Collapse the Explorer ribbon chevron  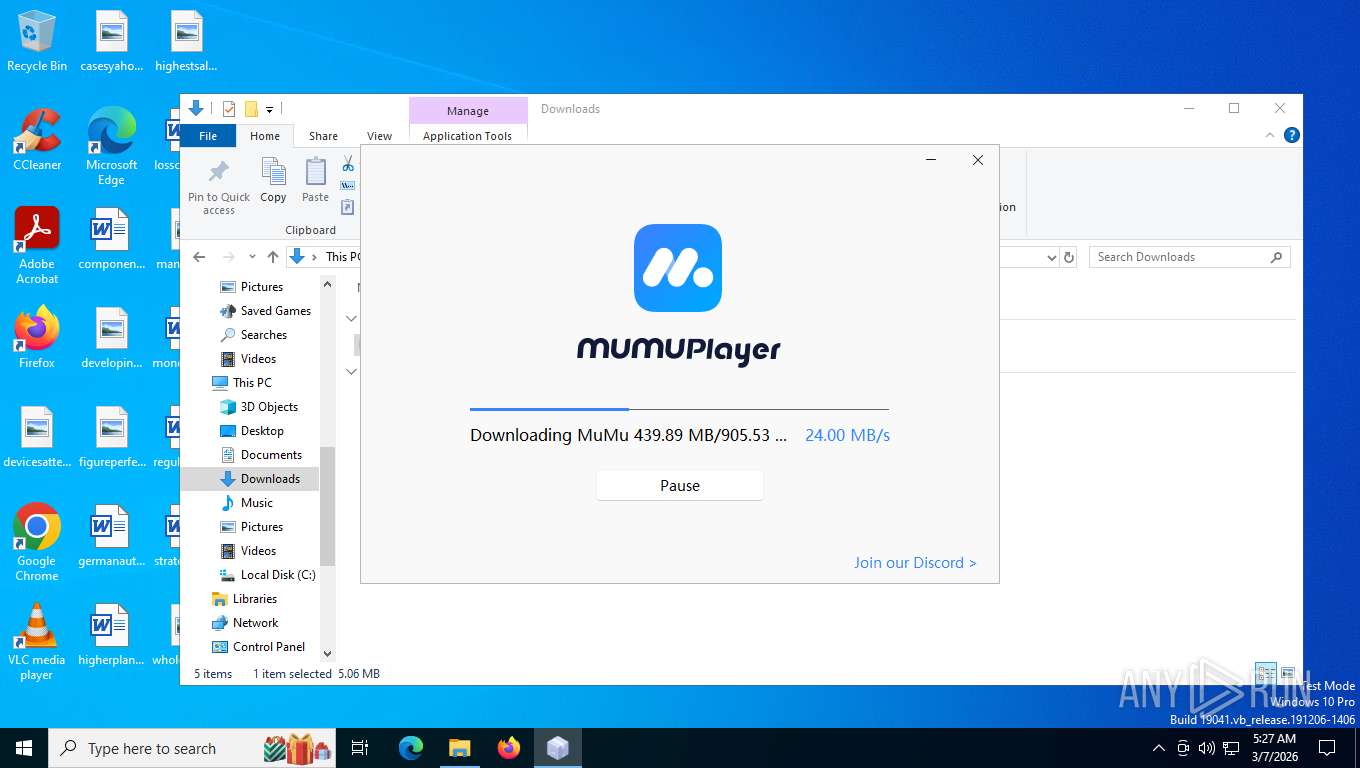click(1271, 136)
